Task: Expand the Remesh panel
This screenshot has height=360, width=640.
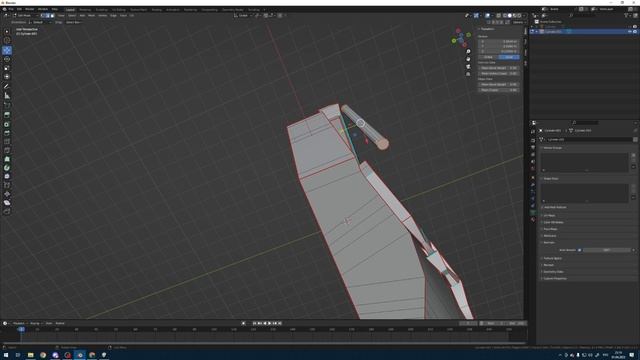Action: (548, 265)
